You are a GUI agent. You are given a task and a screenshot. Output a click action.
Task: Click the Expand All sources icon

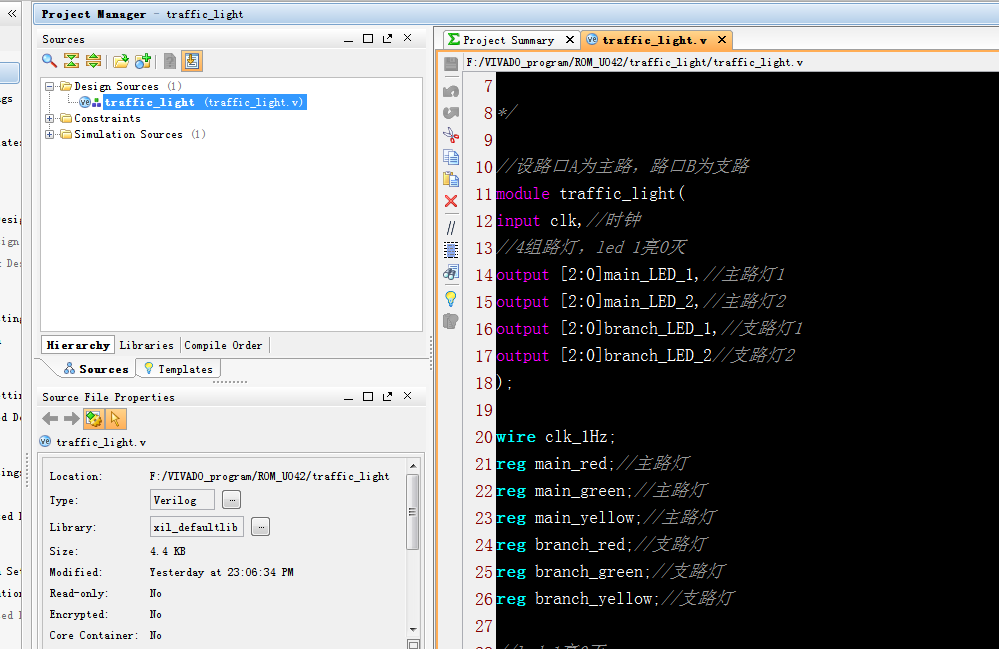(93, 61)
